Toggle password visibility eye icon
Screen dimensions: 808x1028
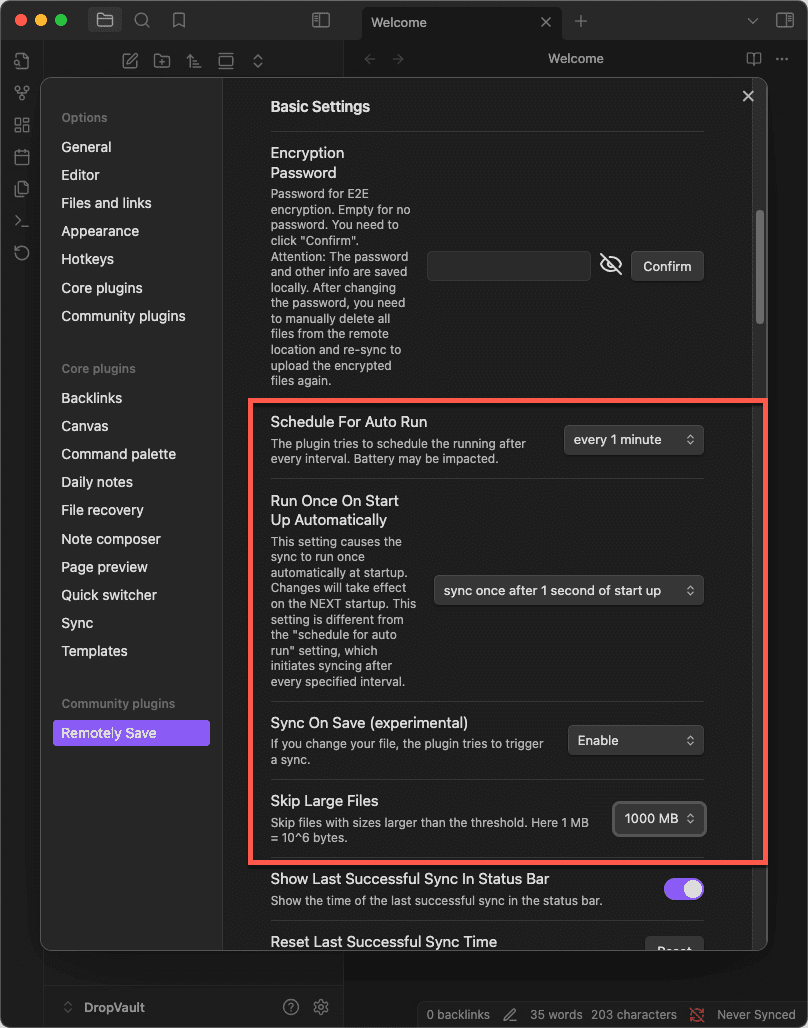(610, 265)
